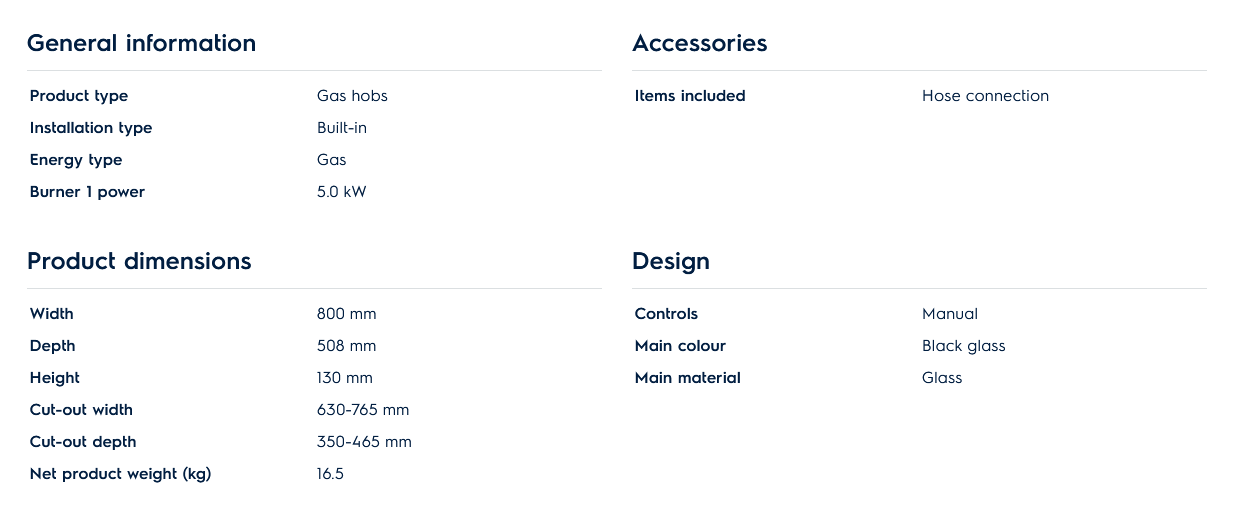The image size is (1258, 512).
Task: Select the Installation type label
Action: 91,128
